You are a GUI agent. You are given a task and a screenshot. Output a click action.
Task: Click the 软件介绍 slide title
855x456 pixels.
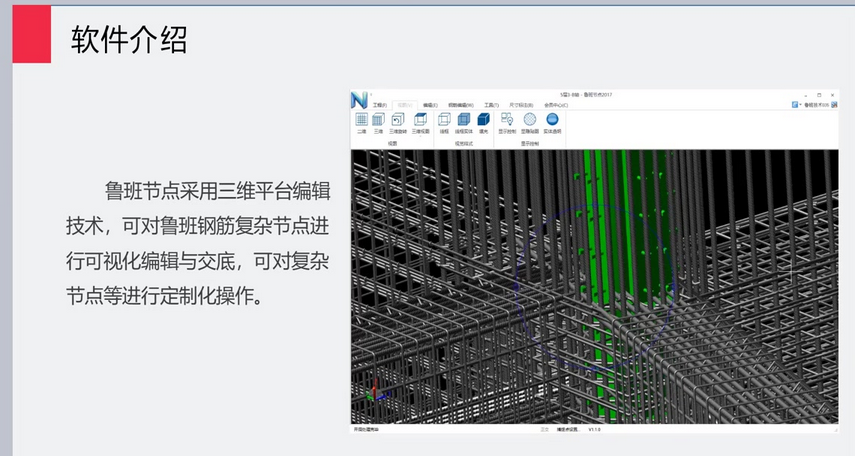[x=129, y=39]
